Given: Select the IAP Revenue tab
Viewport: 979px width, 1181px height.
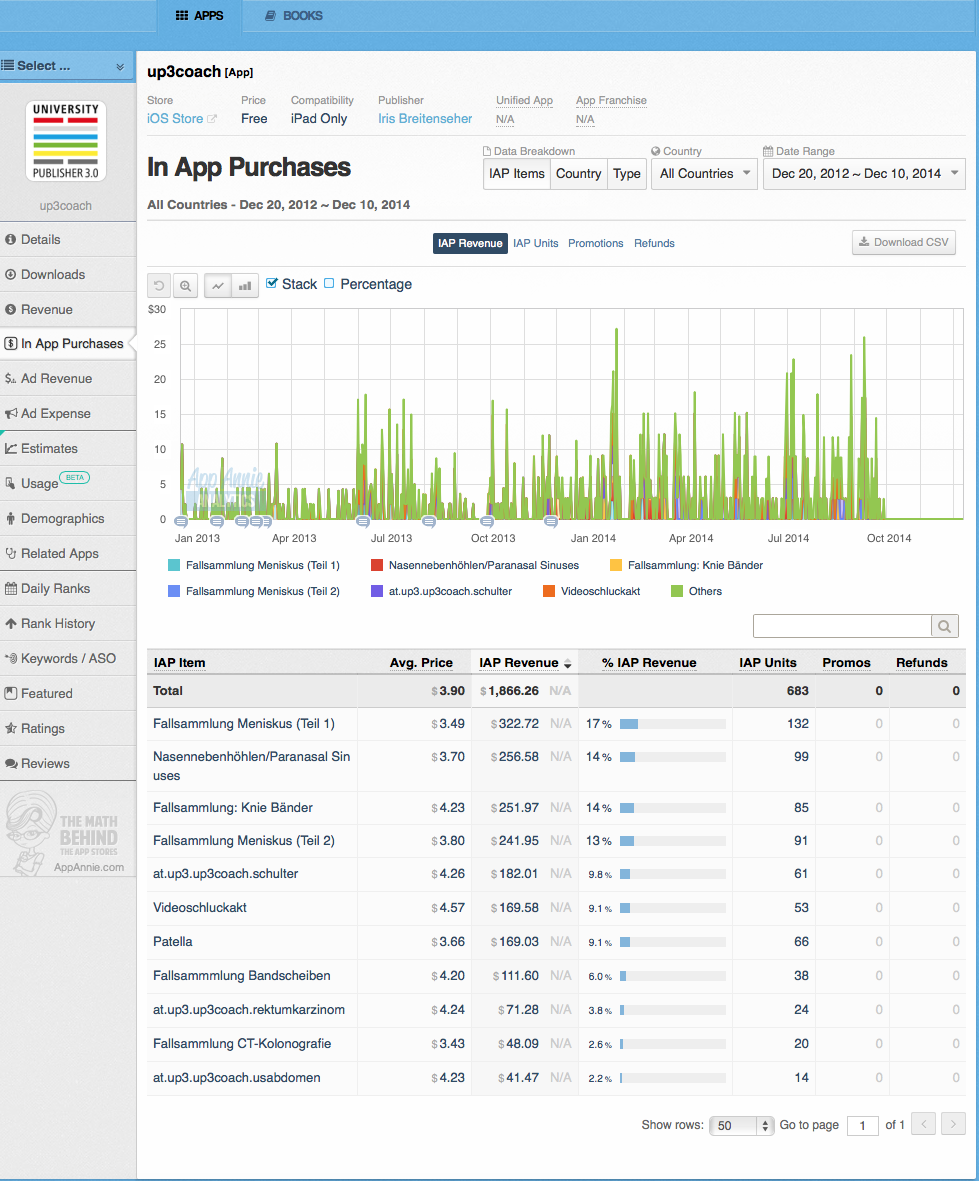Looking at the screenshot, I should 470,243.
